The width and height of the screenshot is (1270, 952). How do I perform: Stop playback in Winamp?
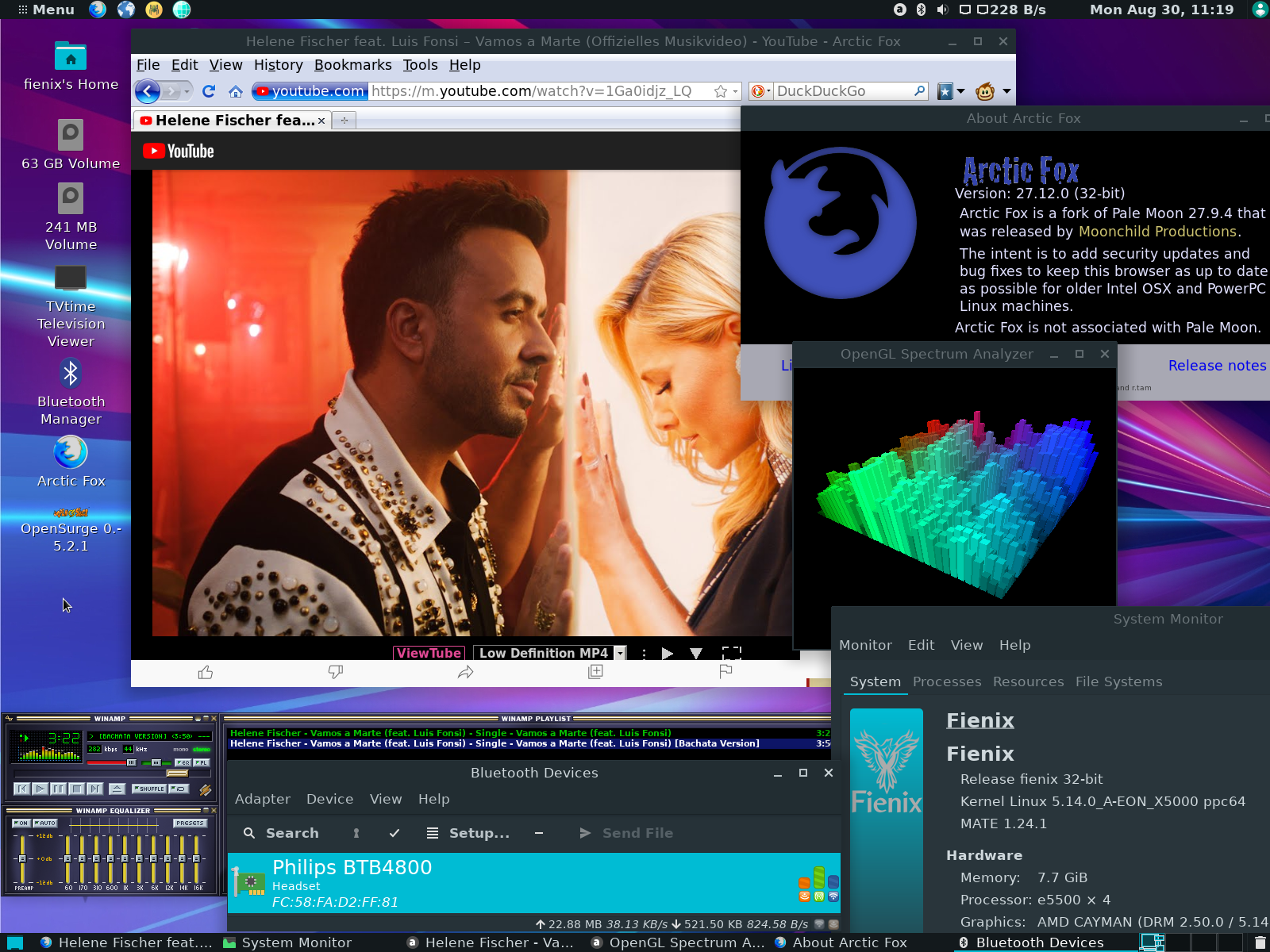point(76,789)
